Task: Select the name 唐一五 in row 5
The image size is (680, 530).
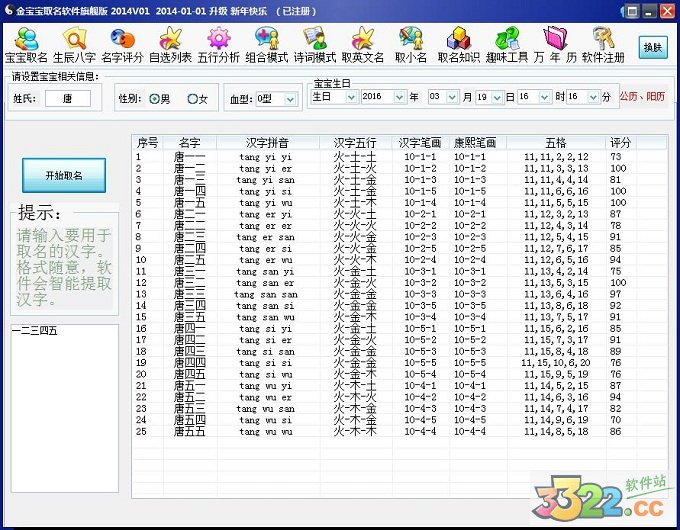Action: click(190, 203)
